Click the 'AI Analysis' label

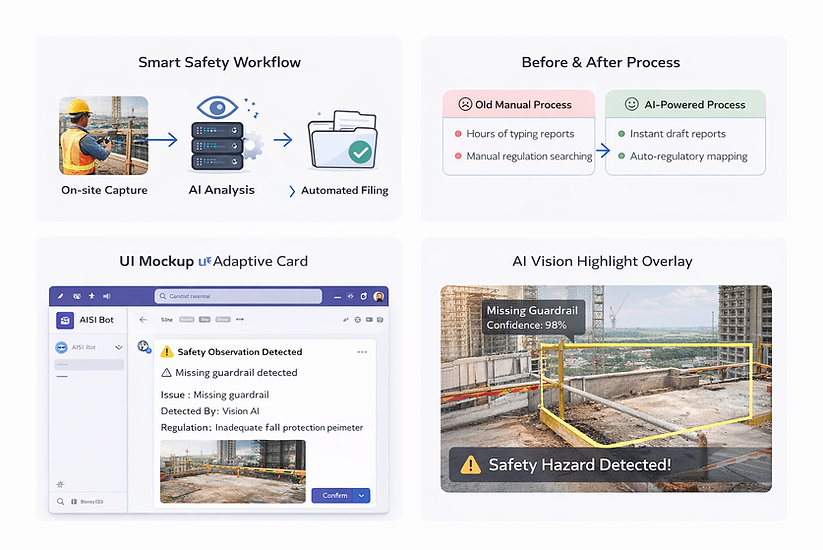[x=221, y=190]
